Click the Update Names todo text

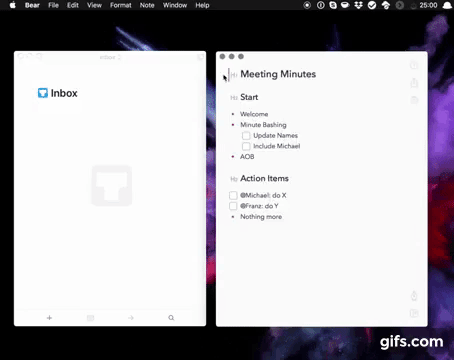point(275,135)
